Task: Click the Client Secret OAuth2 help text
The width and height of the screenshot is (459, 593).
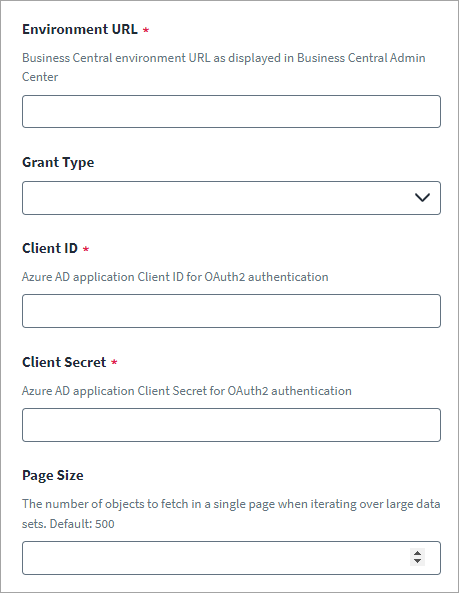Action: (187, 391)
